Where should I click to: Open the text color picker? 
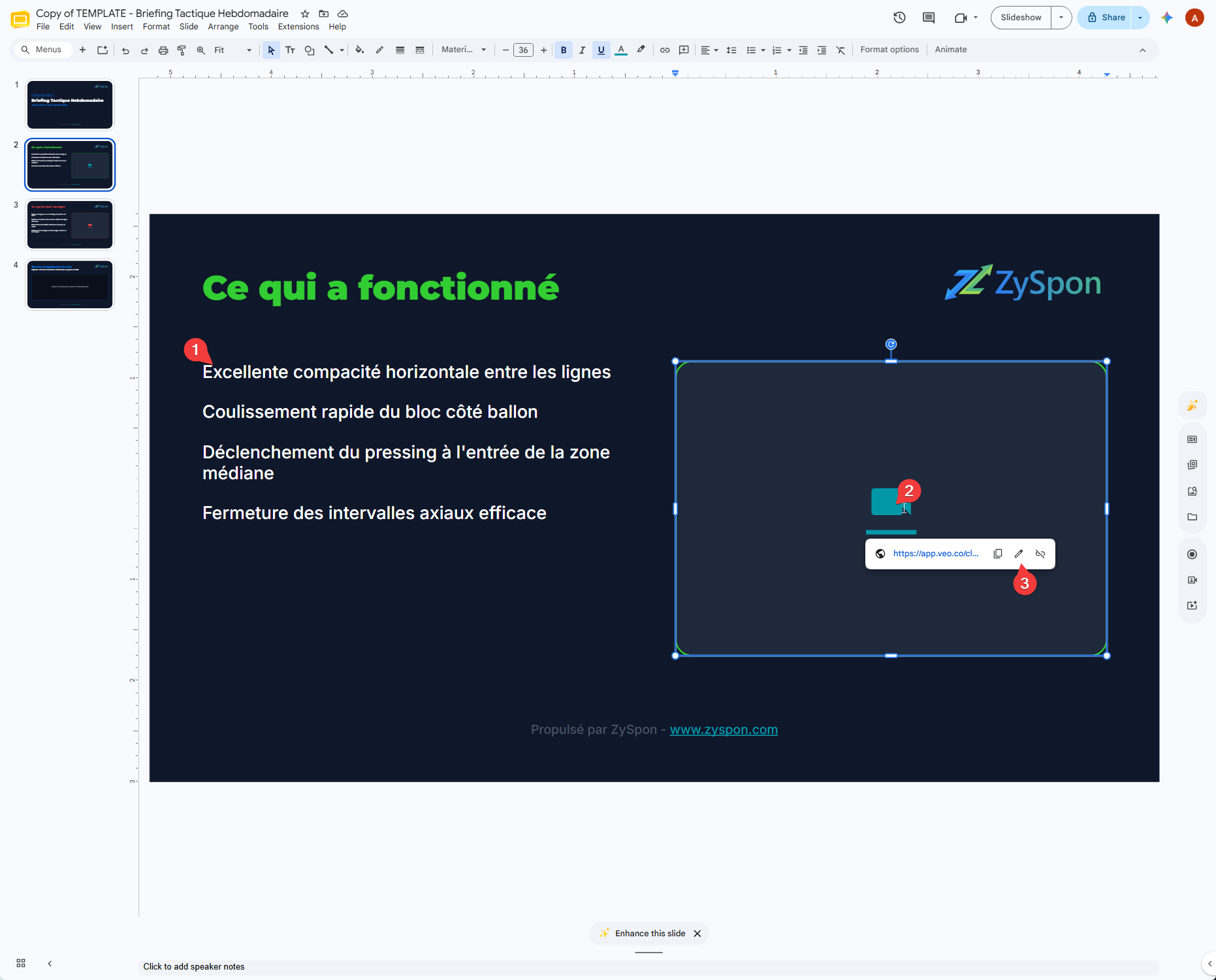tap(621, 50)
